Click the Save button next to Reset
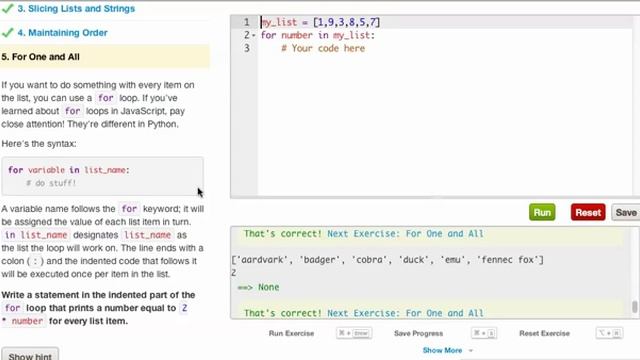 coord(625,212)
